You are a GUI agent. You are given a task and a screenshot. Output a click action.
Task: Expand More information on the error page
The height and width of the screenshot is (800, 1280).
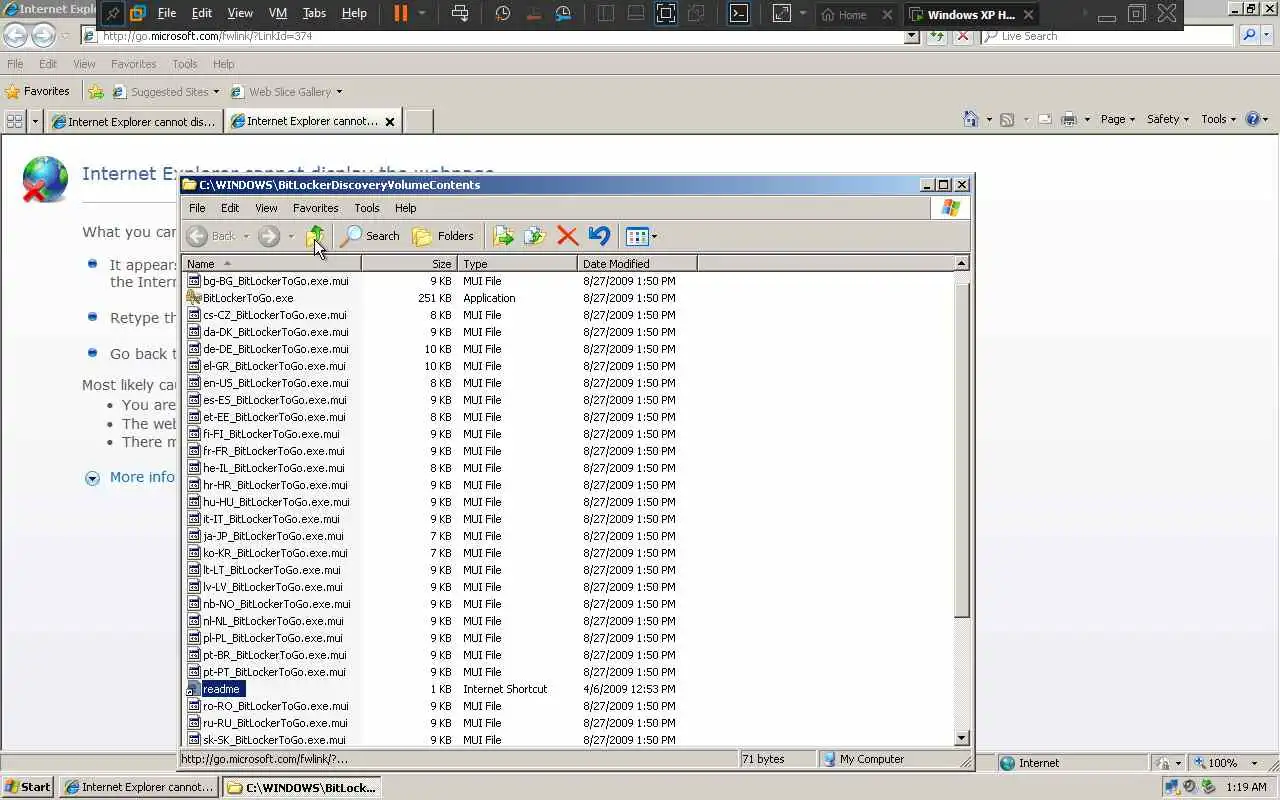129,477
